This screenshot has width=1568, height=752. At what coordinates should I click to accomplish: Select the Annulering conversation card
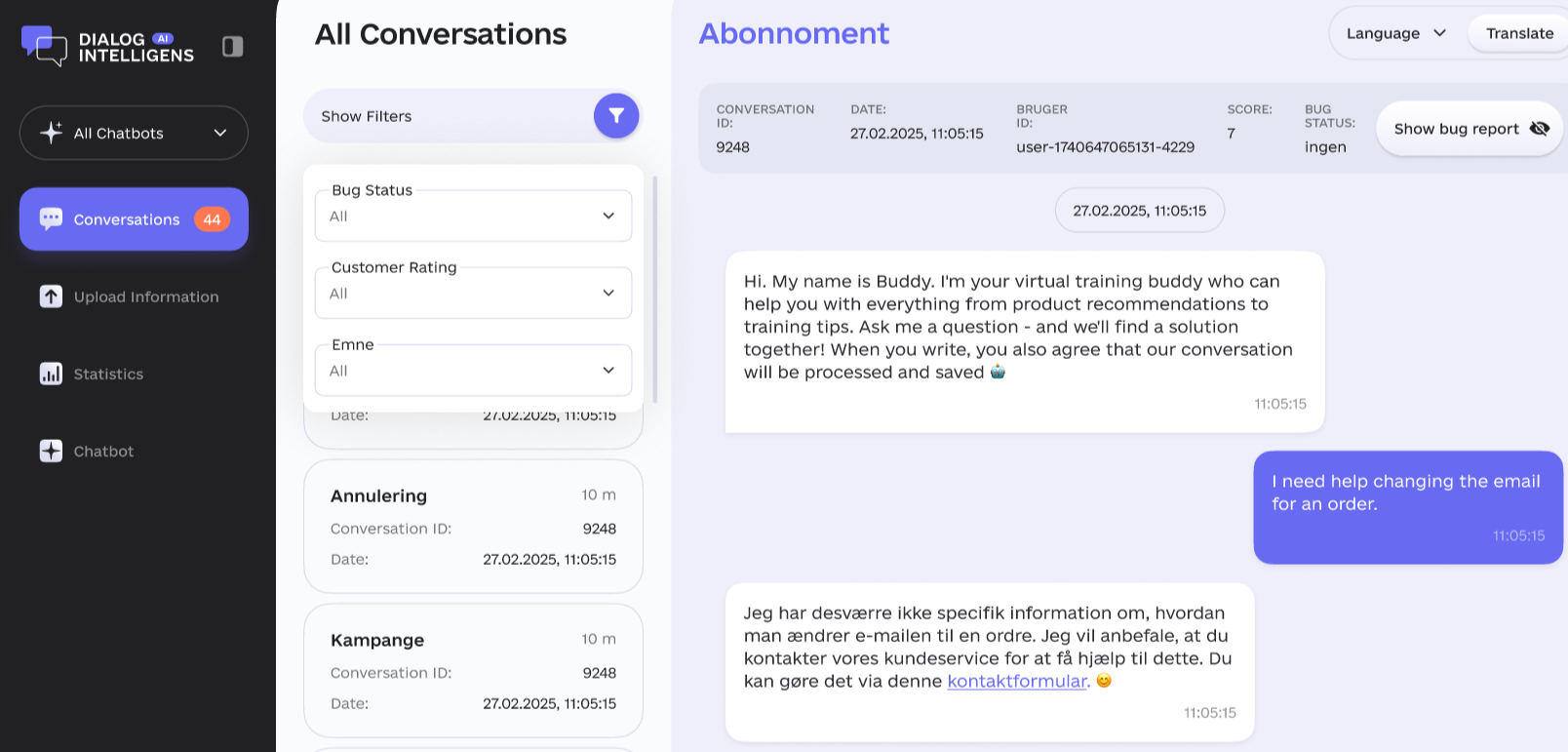[x=473, y=527]
